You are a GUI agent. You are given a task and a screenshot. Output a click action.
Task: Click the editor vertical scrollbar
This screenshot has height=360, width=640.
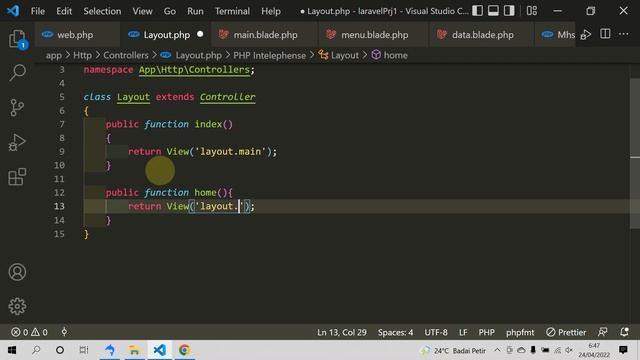(x=635, y=153)
